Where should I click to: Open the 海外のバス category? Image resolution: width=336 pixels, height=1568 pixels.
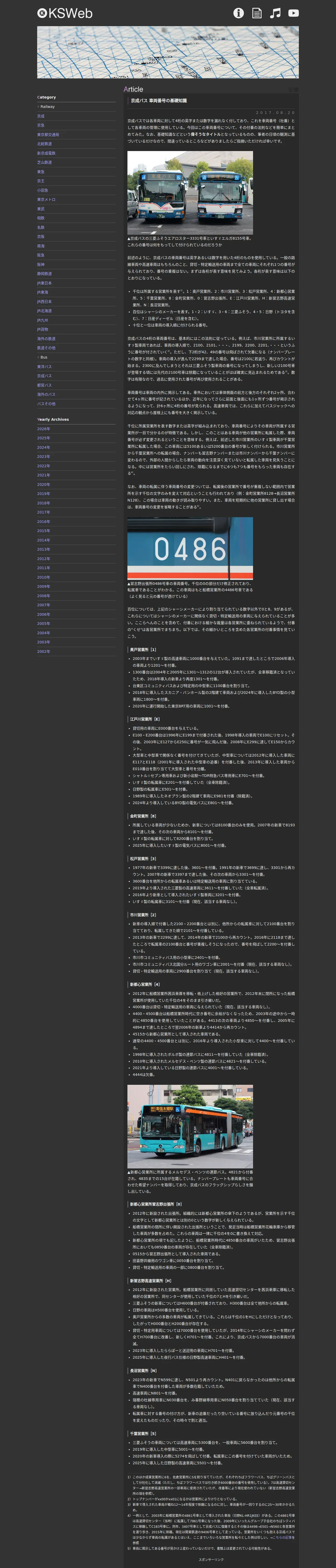tap(46, 394)
